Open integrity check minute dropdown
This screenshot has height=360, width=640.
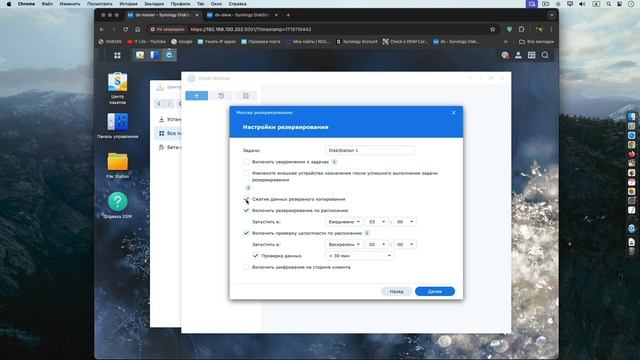405,244
